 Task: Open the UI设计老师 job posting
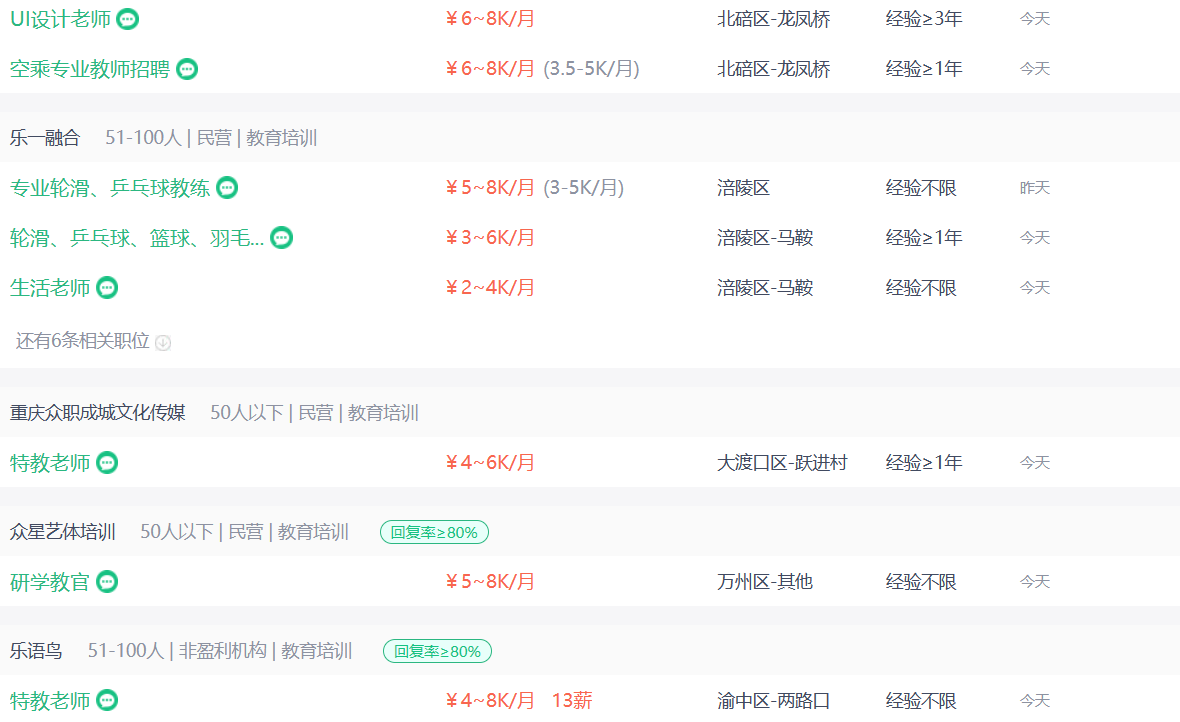60,19
